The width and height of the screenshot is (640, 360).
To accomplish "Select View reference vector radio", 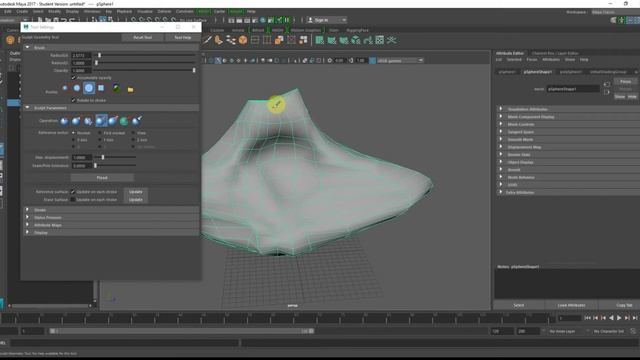I will point(133,133).
